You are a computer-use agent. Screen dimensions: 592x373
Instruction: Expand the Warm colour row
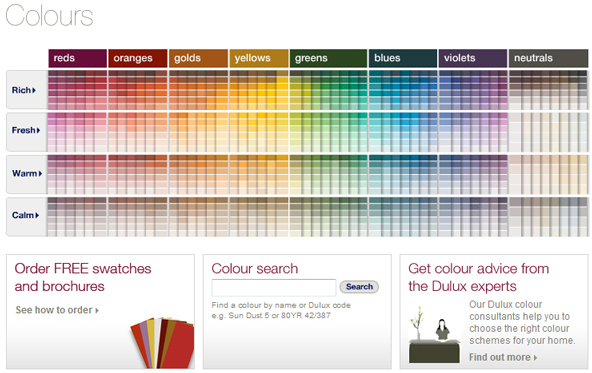(26, 173)
